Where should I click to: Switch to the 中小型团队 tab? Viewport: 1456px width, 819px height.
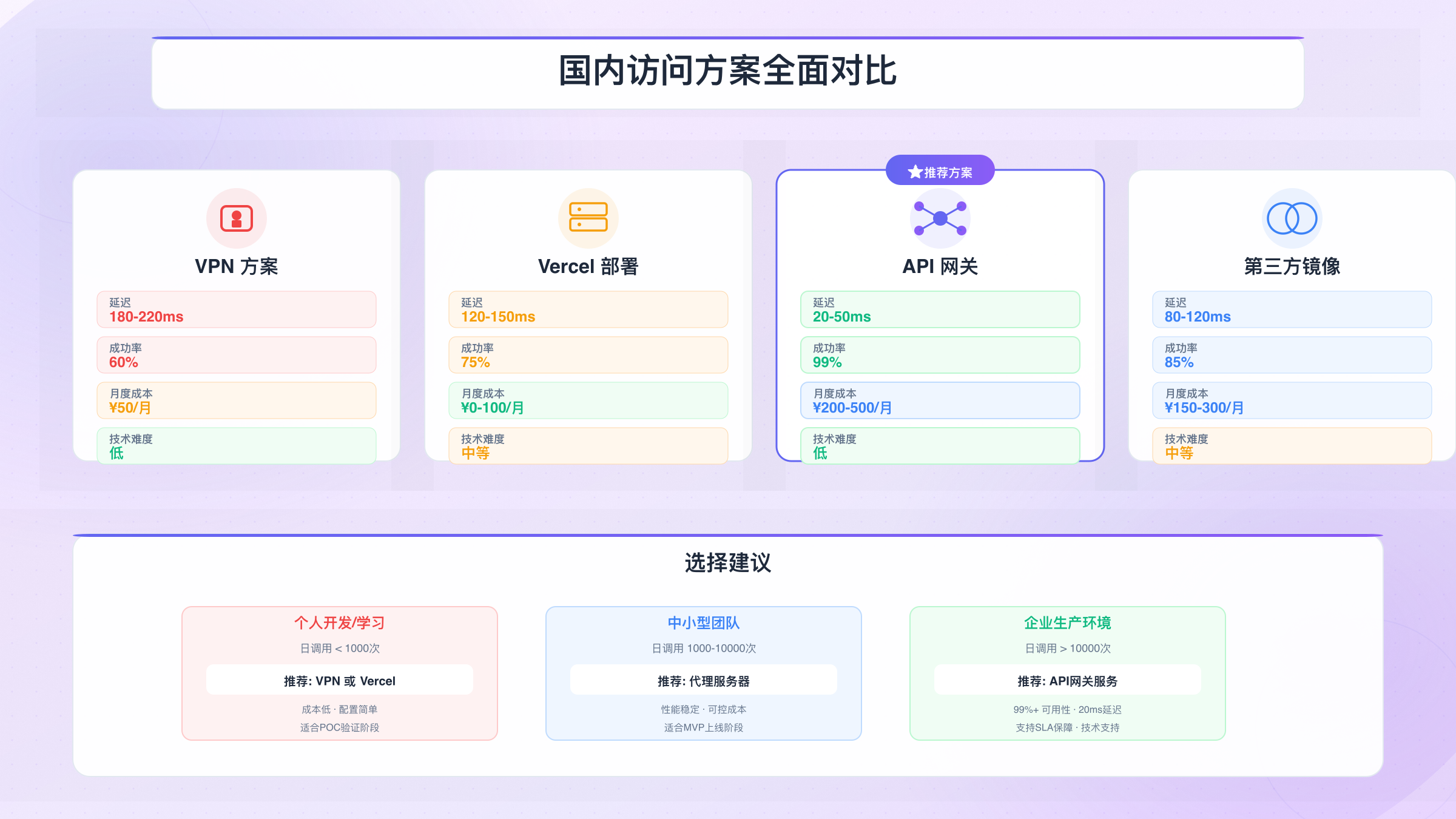coord(704,623)
